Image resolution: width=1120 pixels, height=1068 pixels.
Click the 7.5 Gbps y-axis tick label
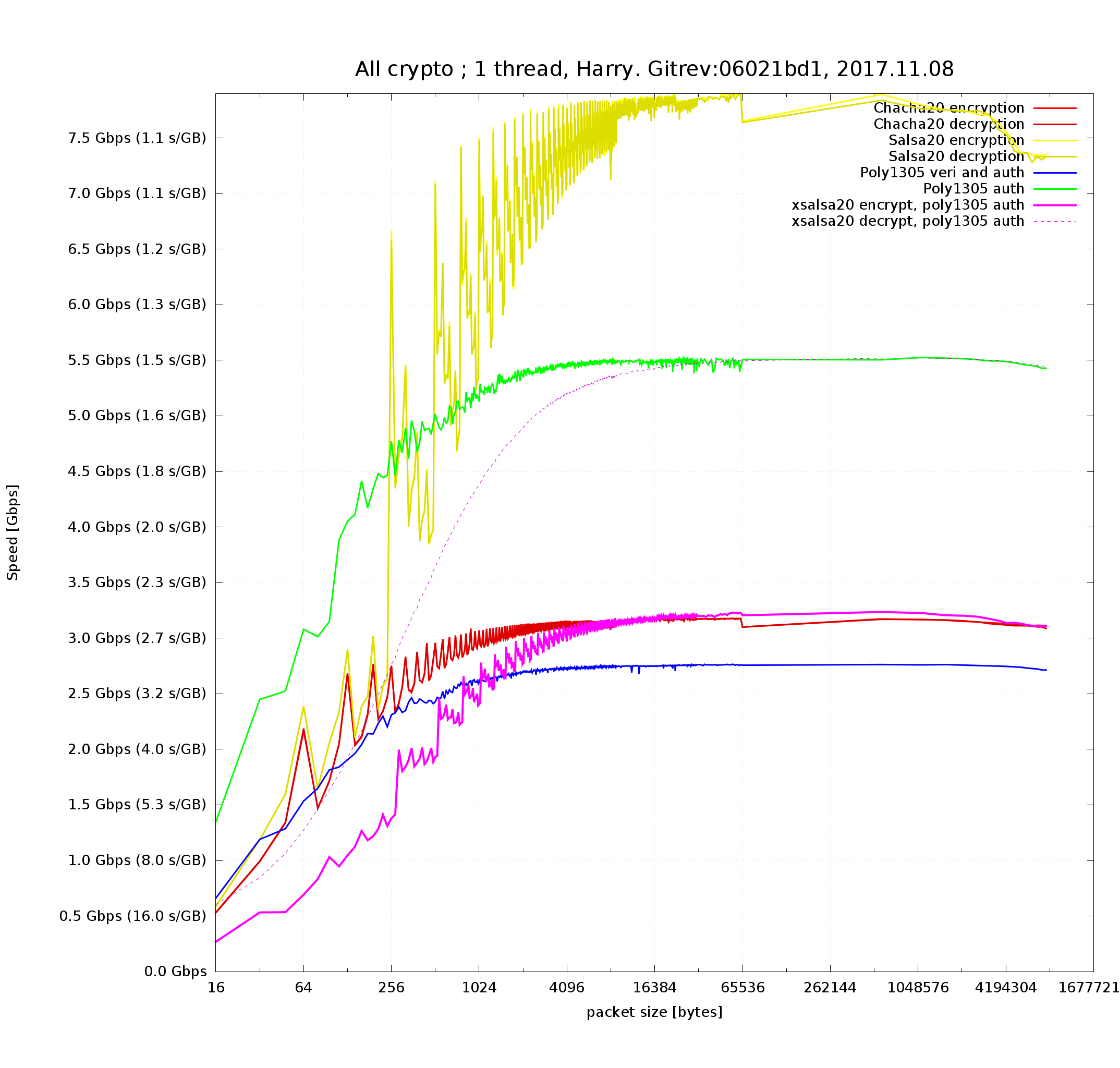pyautogui.click(x=137, y=138)
